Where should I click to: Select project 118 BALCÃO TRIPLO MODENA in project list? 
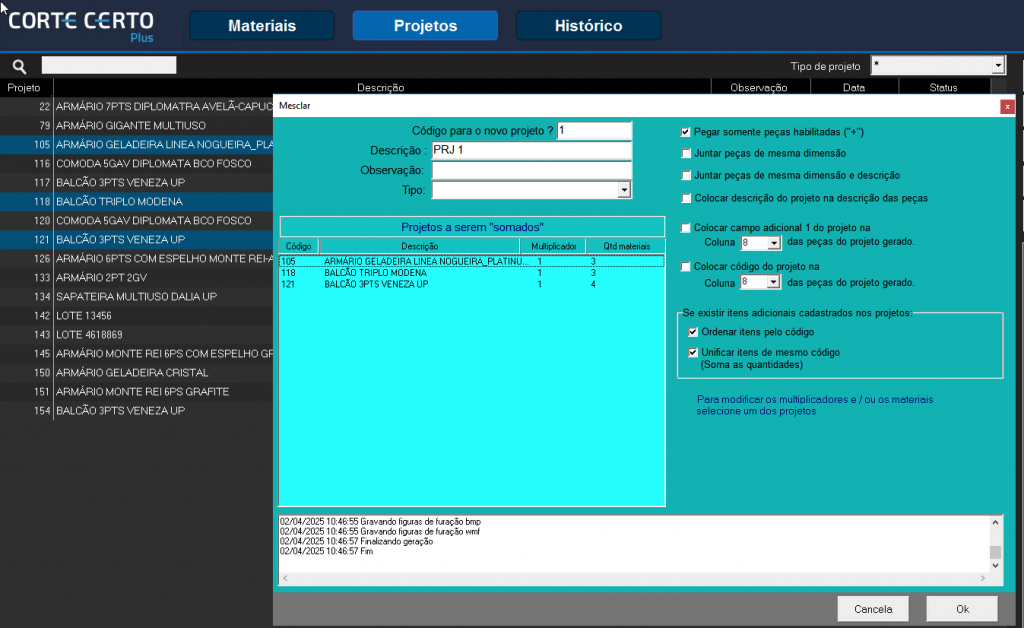coord(136,201)
